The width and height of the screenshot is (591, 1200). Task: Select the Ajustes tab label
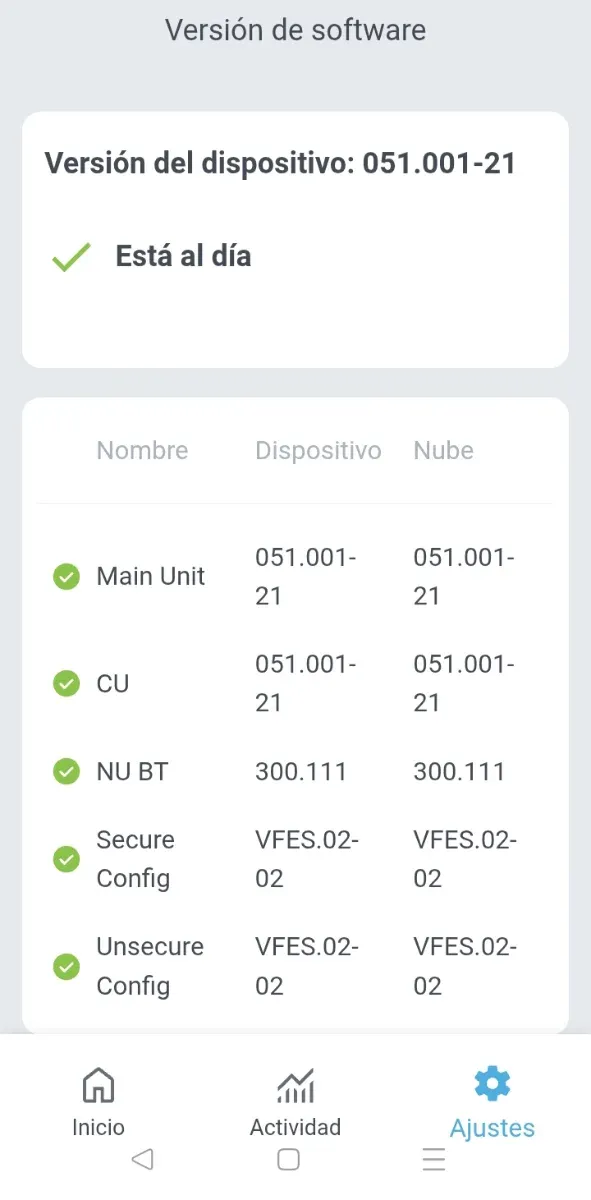491,1127
